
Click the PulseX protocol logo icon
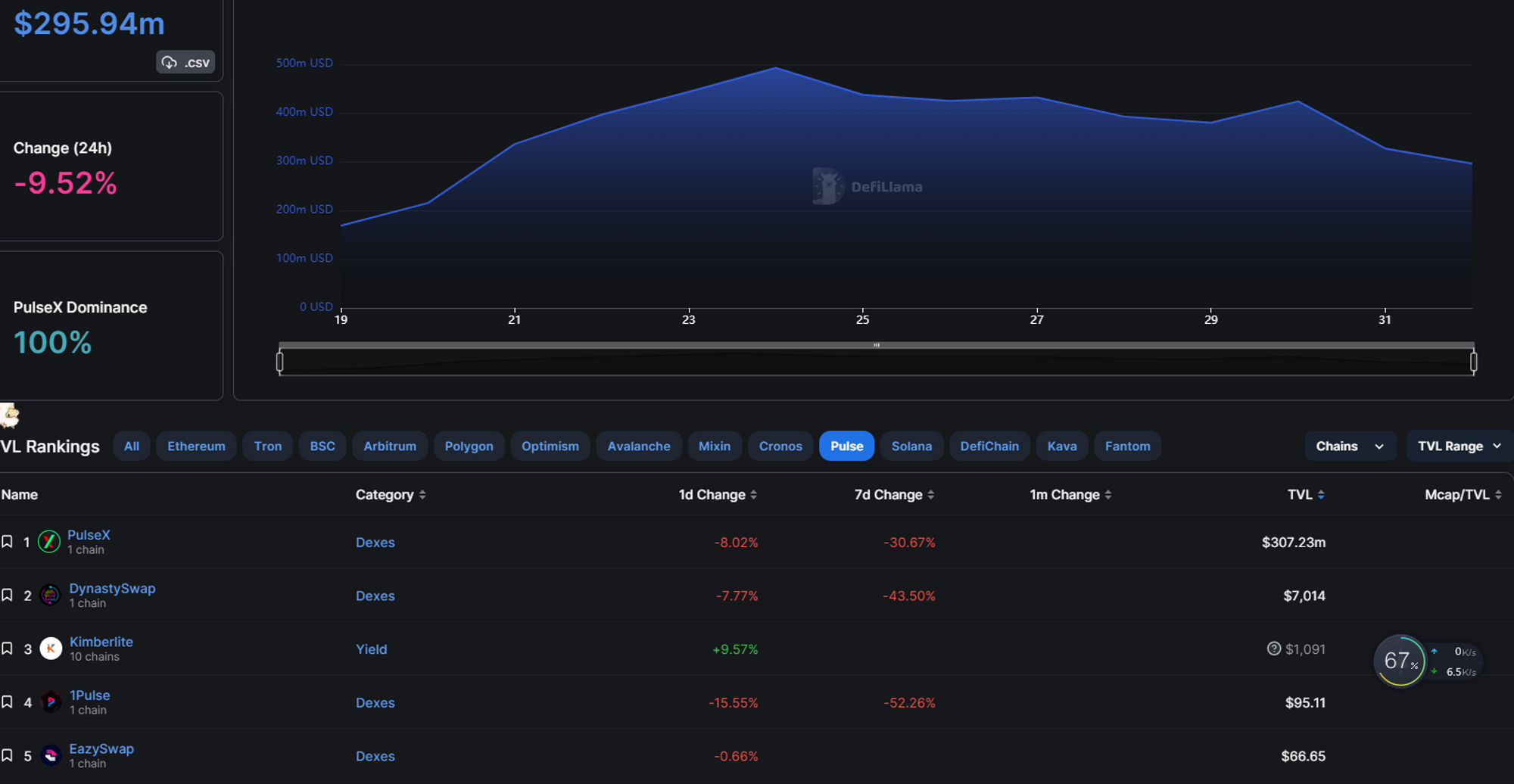click(49, 542)
